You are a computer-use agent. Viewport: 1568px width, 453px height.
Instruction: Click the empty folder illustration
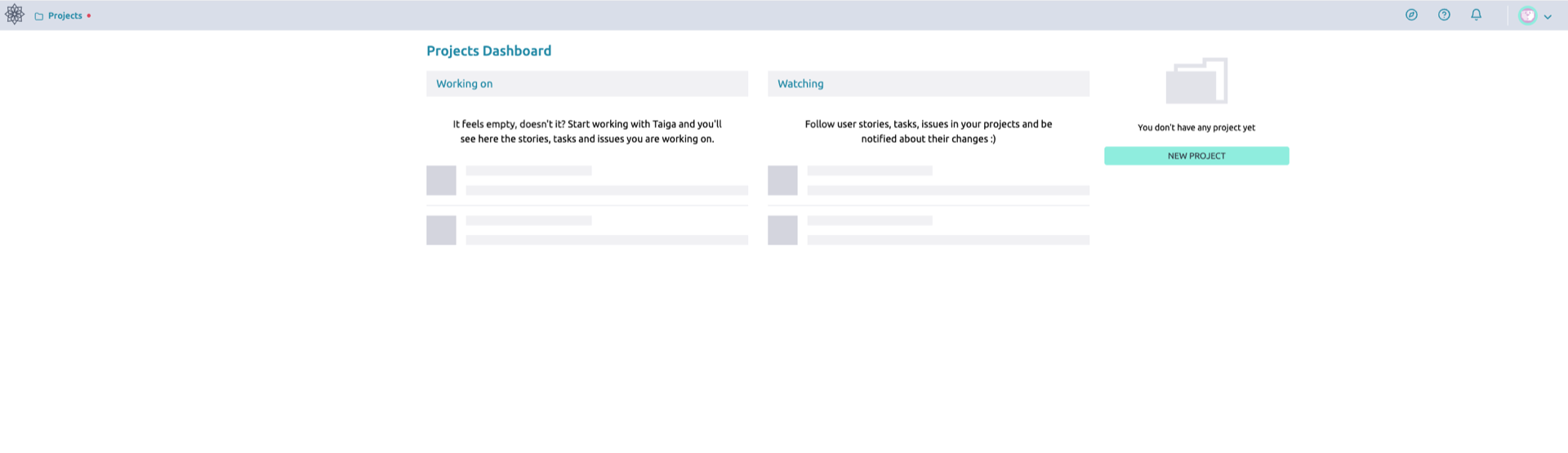click(1196, 81)
